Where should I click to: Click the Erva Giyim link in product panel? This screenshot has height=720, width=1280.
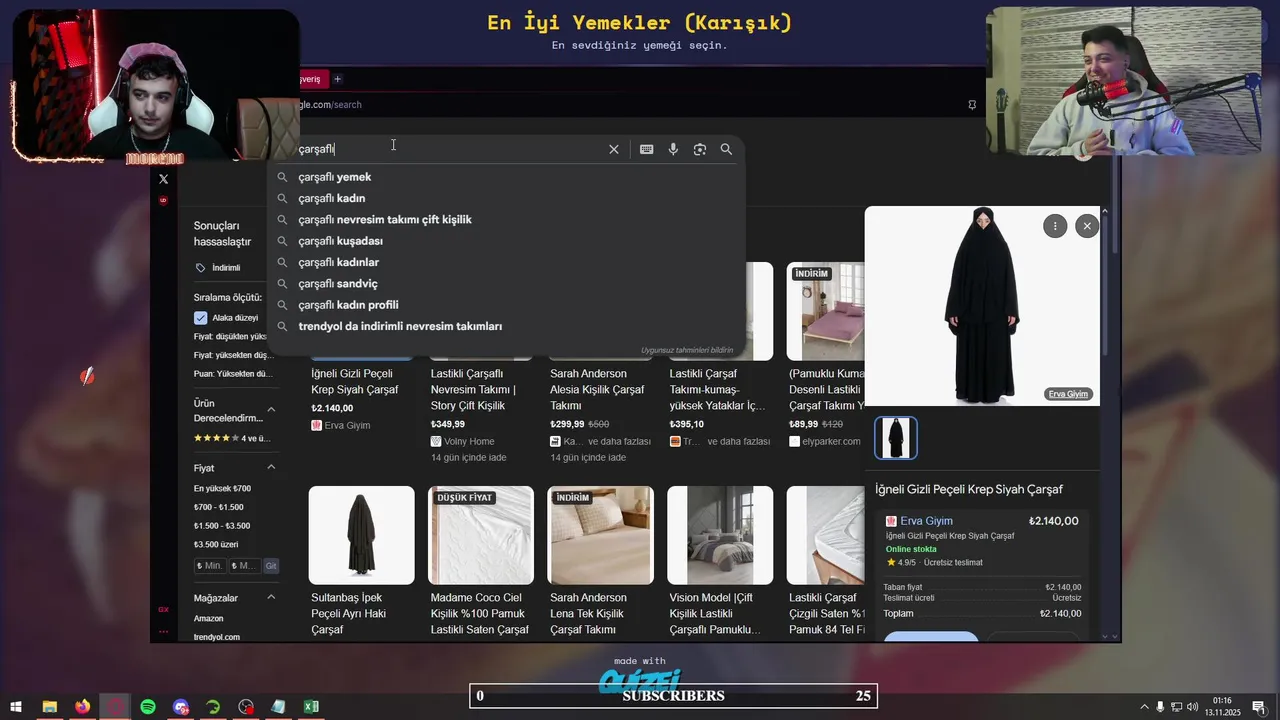926,521
